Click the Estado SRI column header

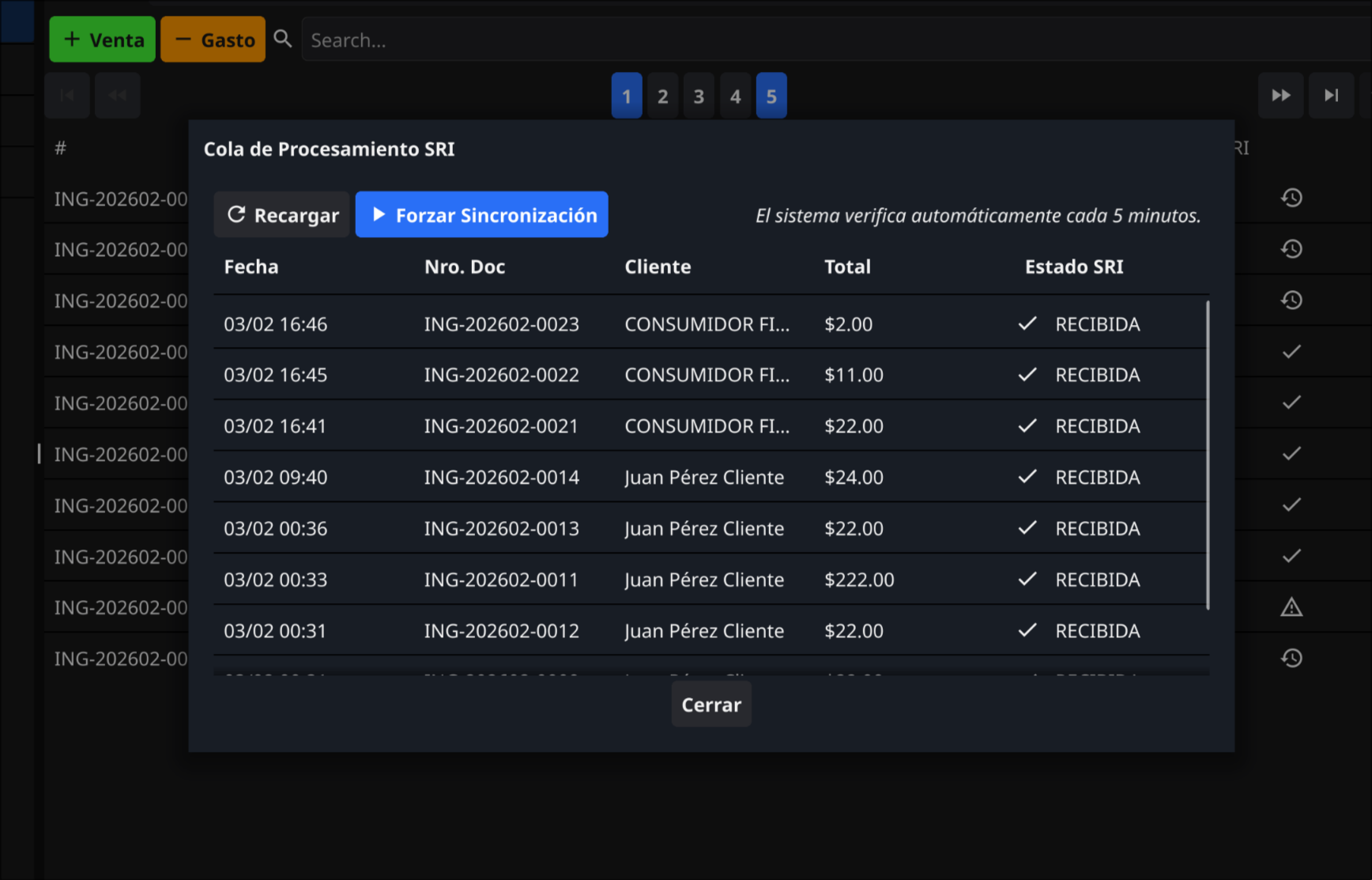(x=1073, y=267)
